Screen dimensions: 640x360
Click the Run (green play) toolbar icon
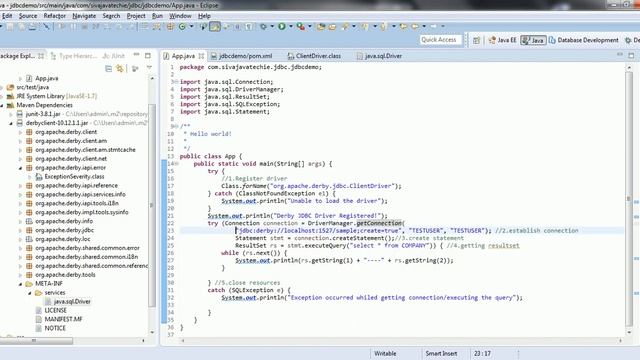click(282, 27)
